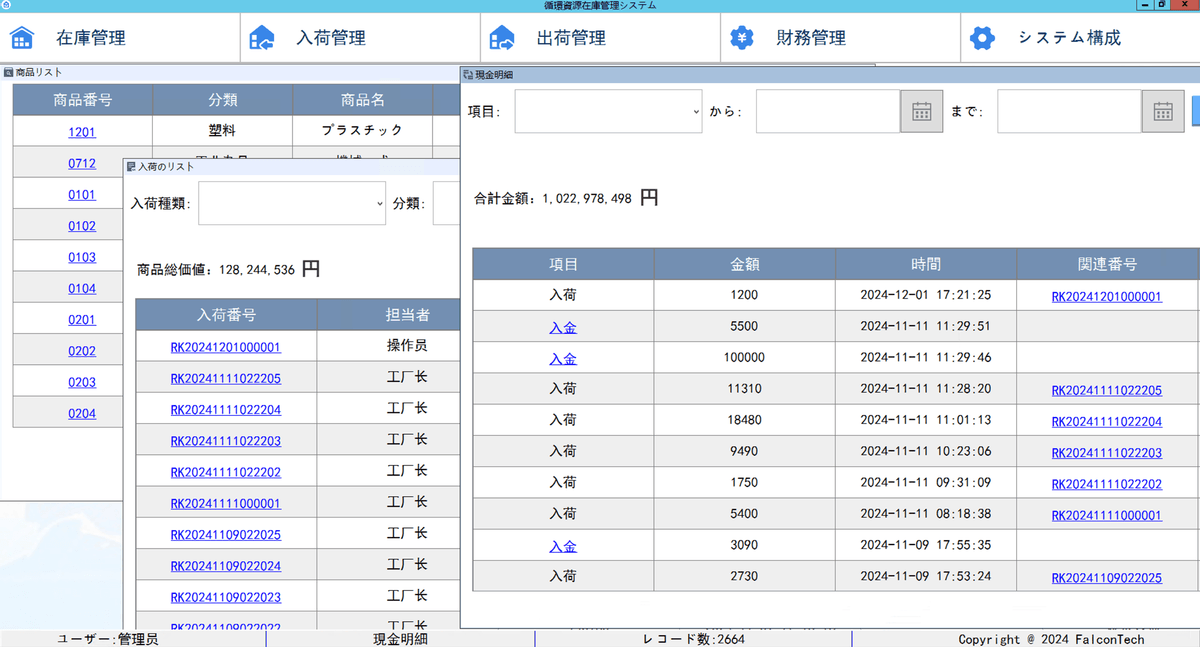
Task: Click the 入荷管理 incoming goods icon
Action: tap(262, 38)
